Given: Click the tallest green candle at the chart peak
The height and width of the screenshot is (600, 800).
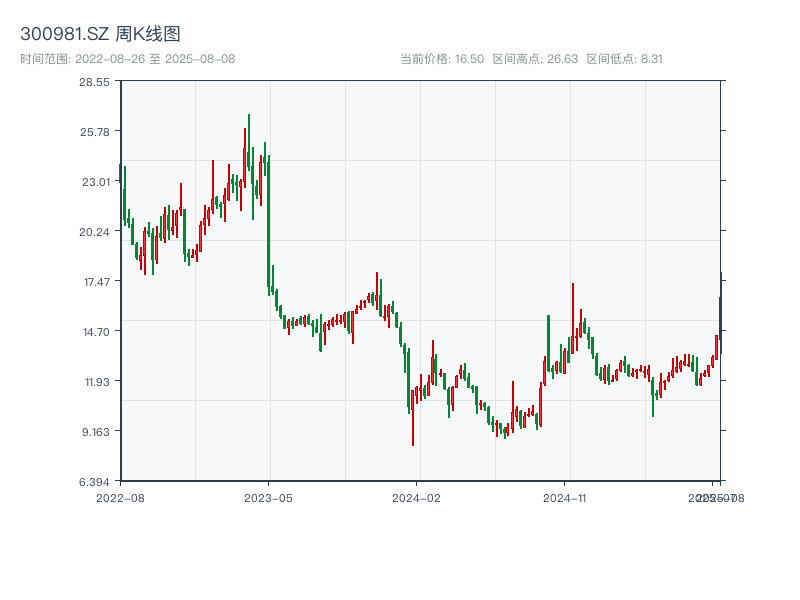Looking at the screenshot, I should [x=249, y=150].
